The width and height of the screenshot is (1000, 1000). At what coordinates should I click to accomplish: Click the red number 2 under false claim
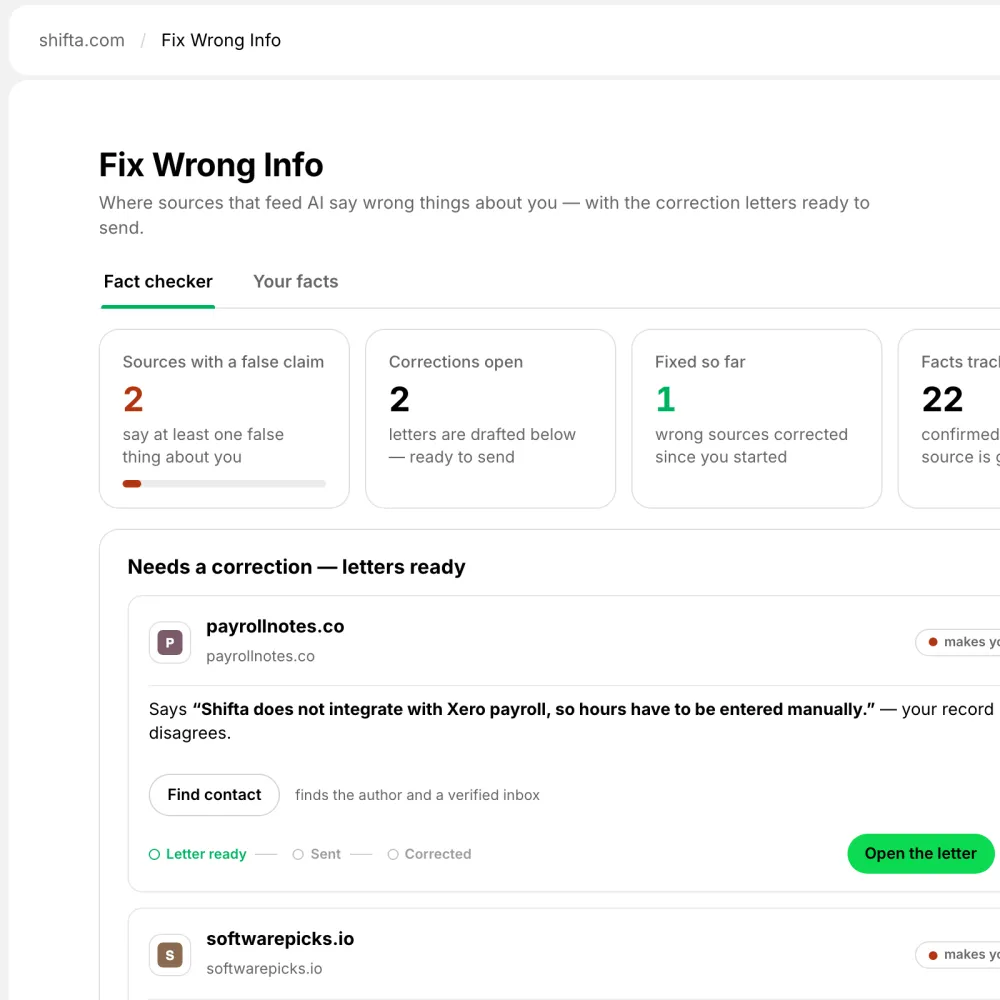(x=133, y=400)
